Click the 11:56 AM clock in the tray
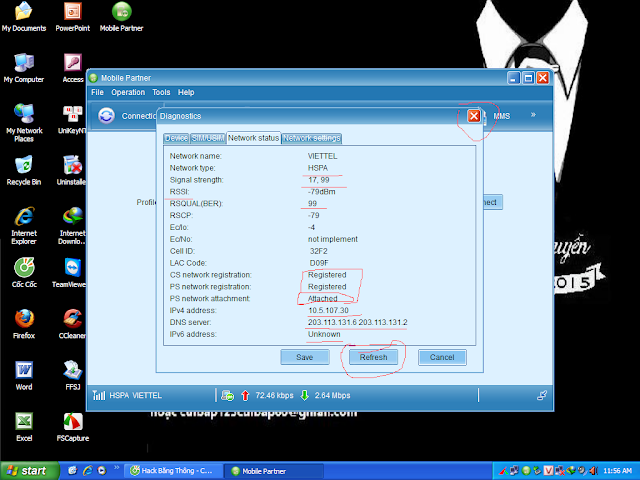The height and width of the screenshot is (480, 640). point(617,471)
